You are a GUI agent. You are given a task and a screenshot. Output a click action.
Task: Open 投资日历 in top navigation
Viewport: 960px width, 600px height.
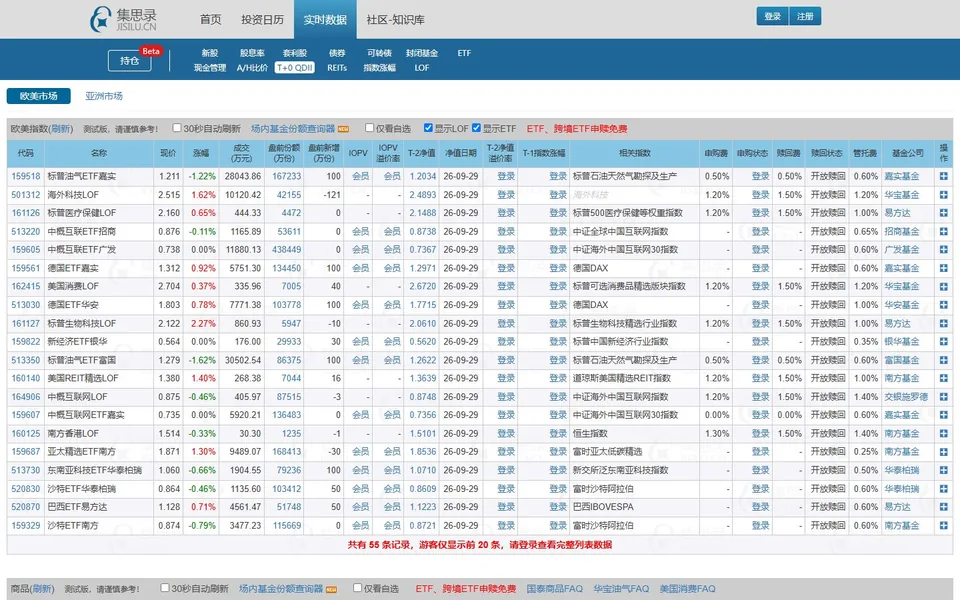[263, 20]
